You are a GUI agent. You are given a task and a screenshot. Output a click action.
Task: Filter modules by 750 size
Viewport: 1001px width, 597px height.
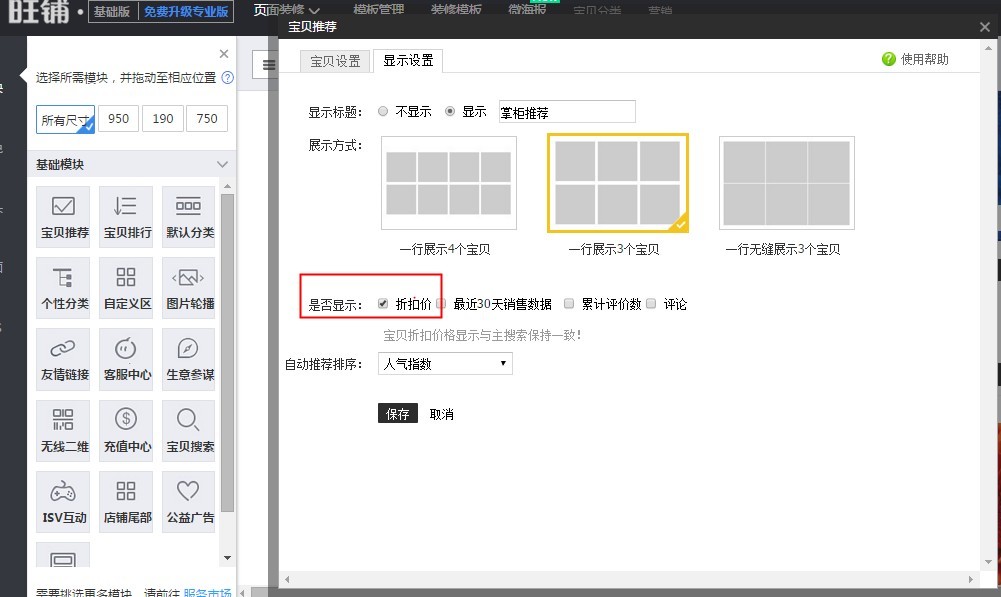pos(207,119)
